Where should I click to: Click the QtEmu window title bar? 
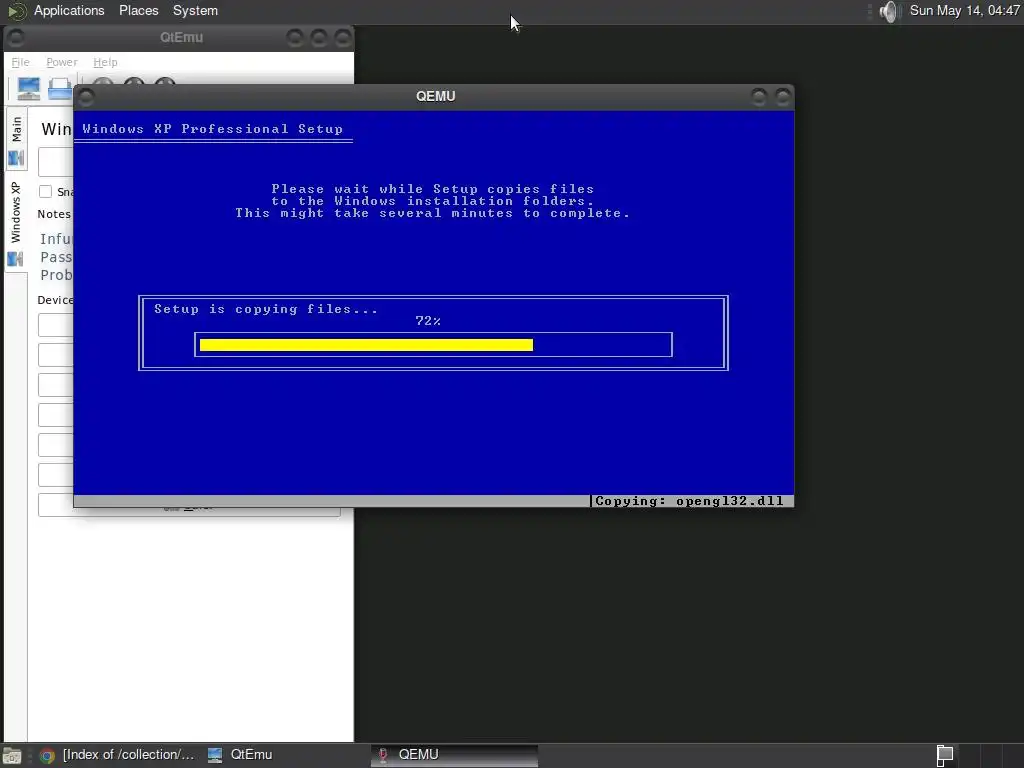[x=181, y=37]
